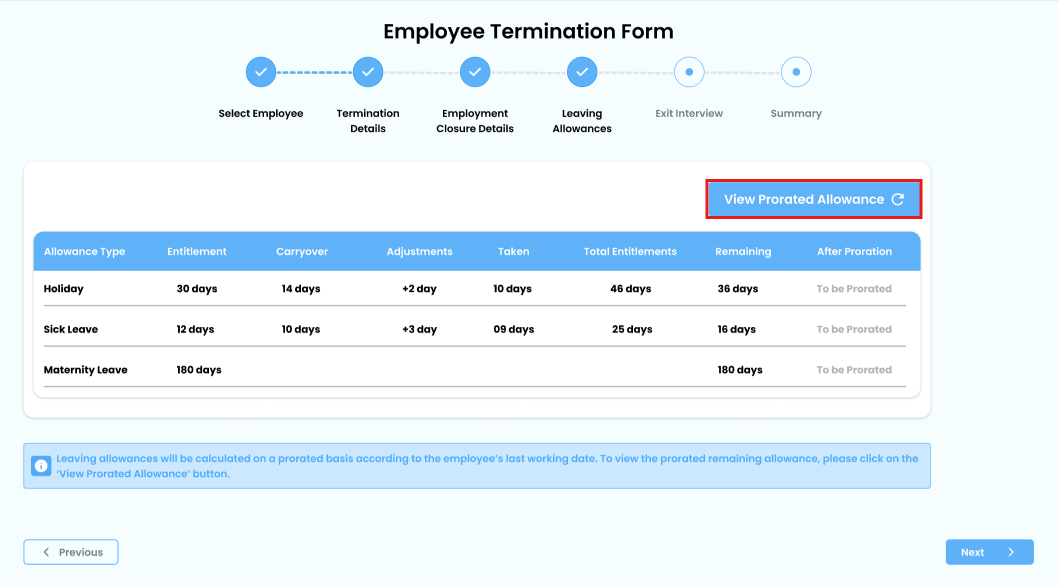Click the Exit Interview step circle
1059x587 pixels.
689,72
